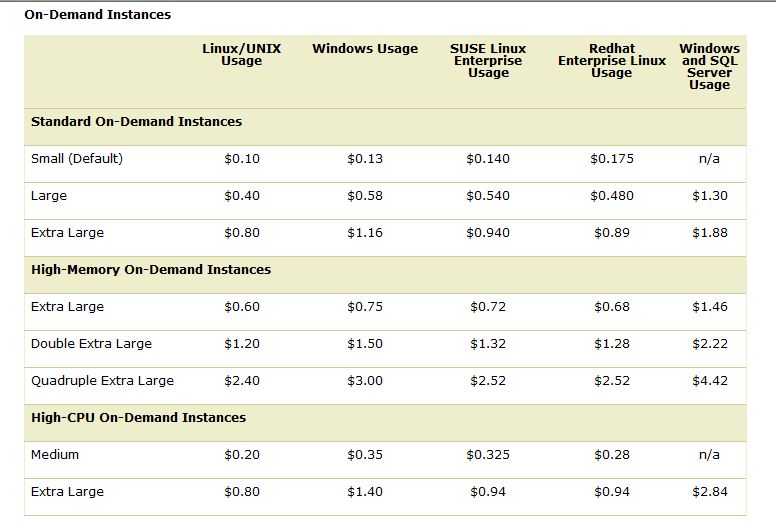Select the Small (Default) row label
776x529 pixels.
tap(77, 158)
